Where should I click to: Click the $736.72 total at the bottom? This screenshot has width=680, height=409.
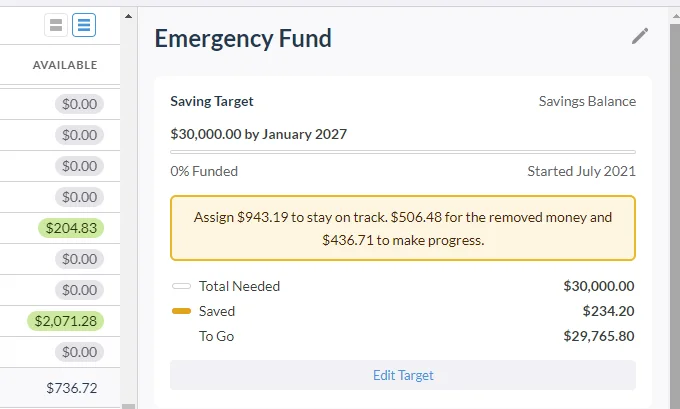[72, 388]
